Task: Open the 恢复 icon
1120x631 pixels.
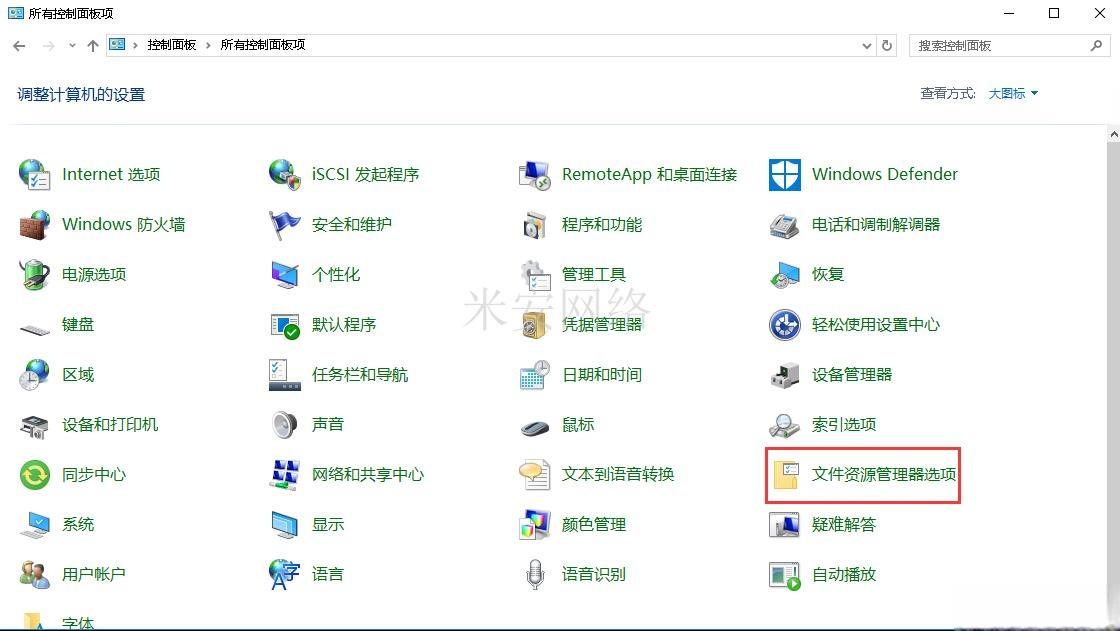Action: tap(784, 274)
